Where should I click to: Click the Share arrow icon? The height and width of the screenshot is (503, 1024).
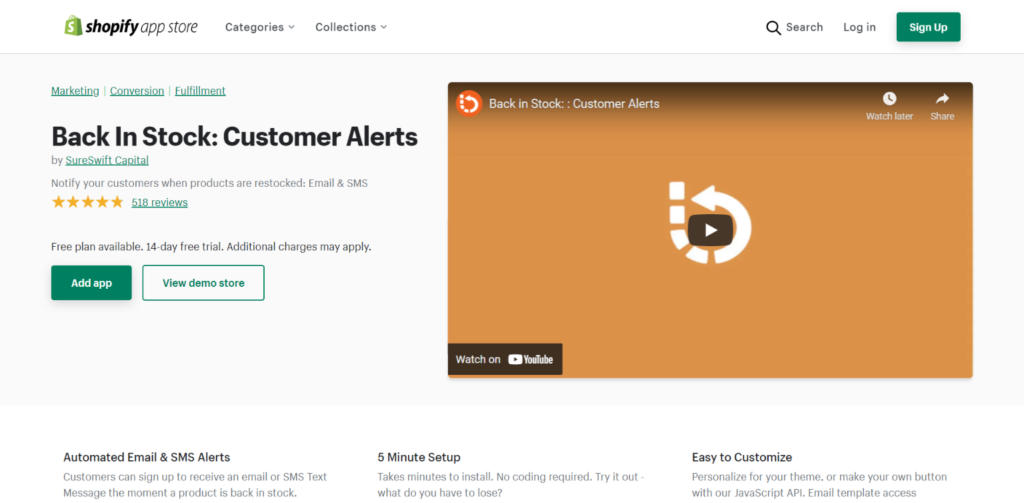pyautogui.click(x=942, y=99)
